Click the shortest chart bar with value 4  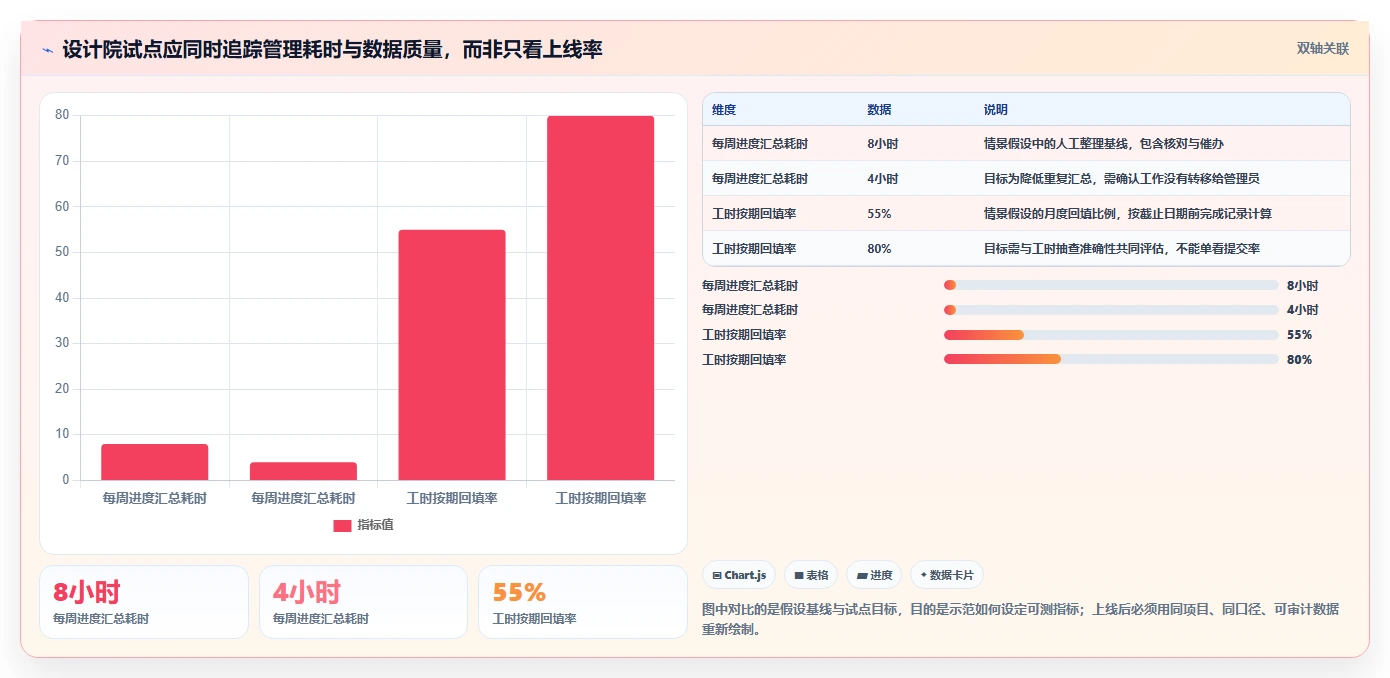[x=303, y=471]
